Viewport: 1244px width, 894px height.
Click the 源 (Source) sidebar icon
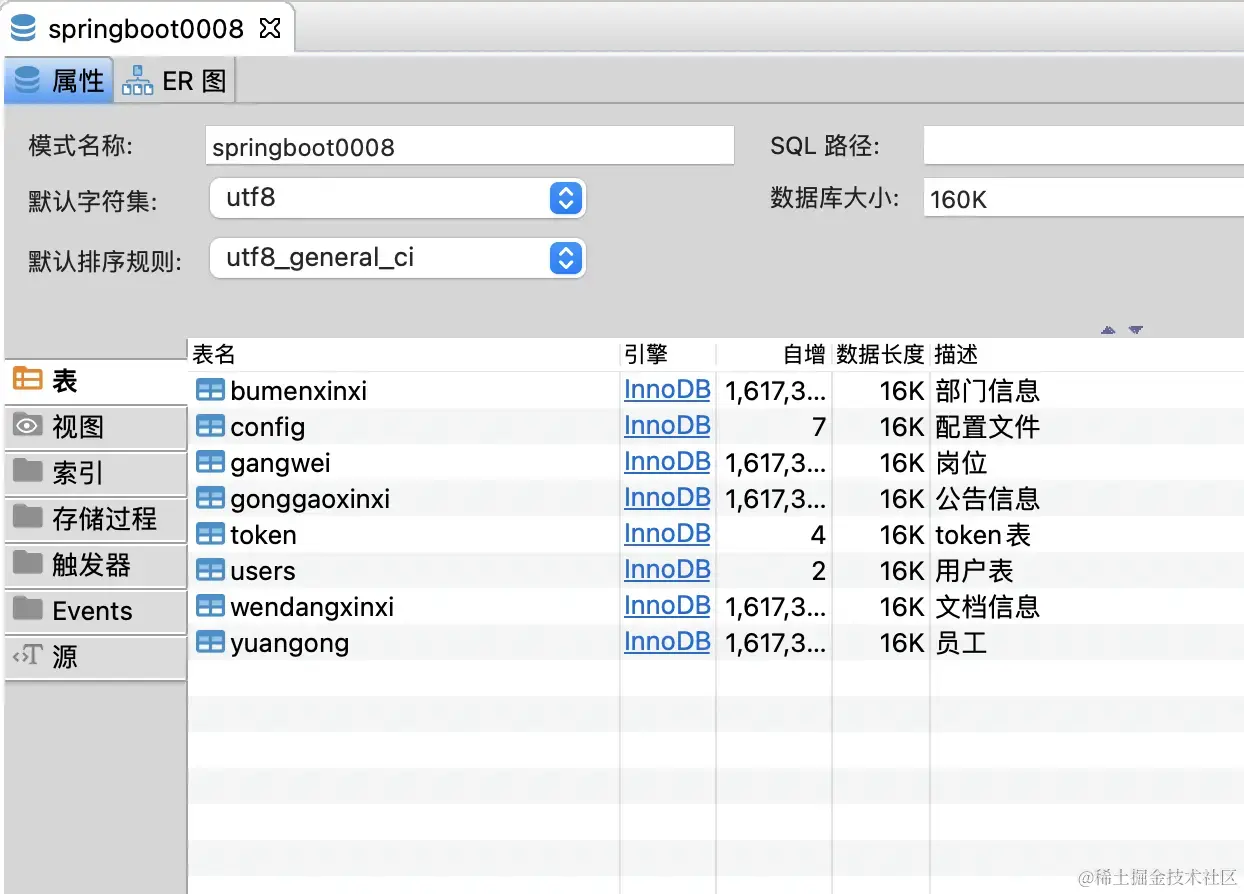click(28, 657)
